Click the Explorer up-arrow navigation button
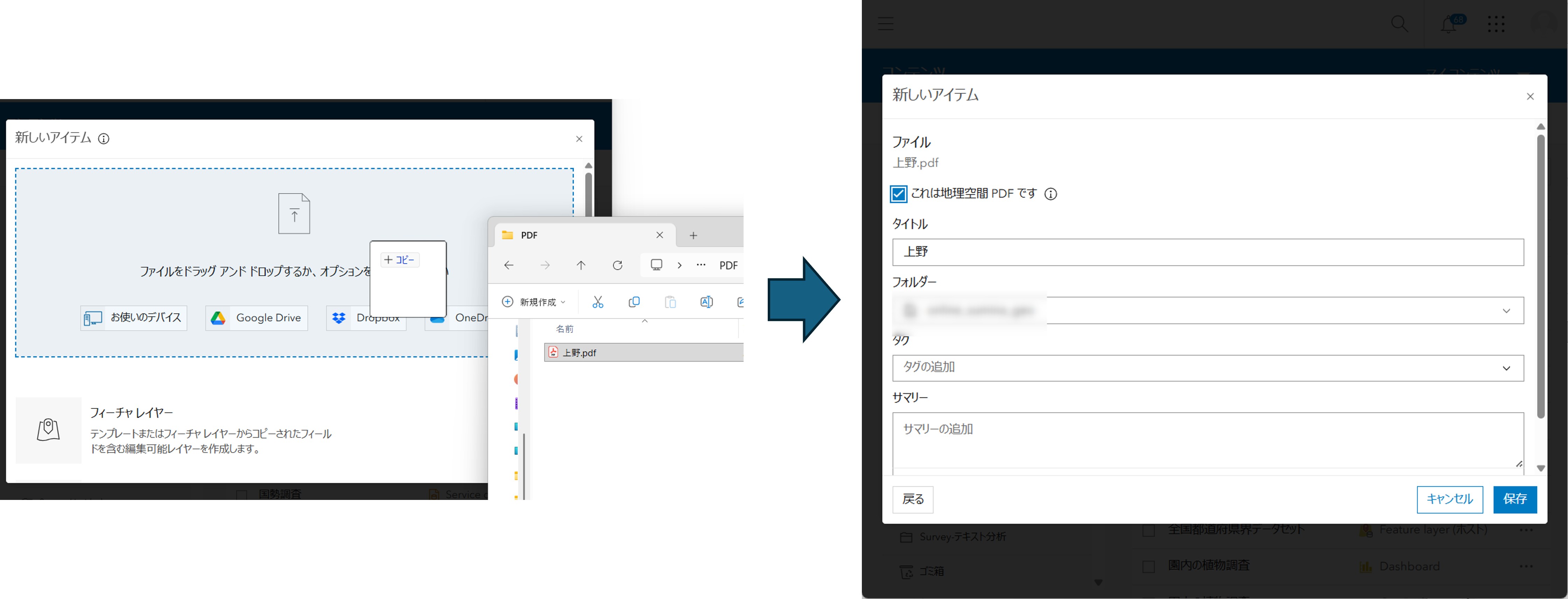The height and width of the screenshot is (599, 1568). 581,265
